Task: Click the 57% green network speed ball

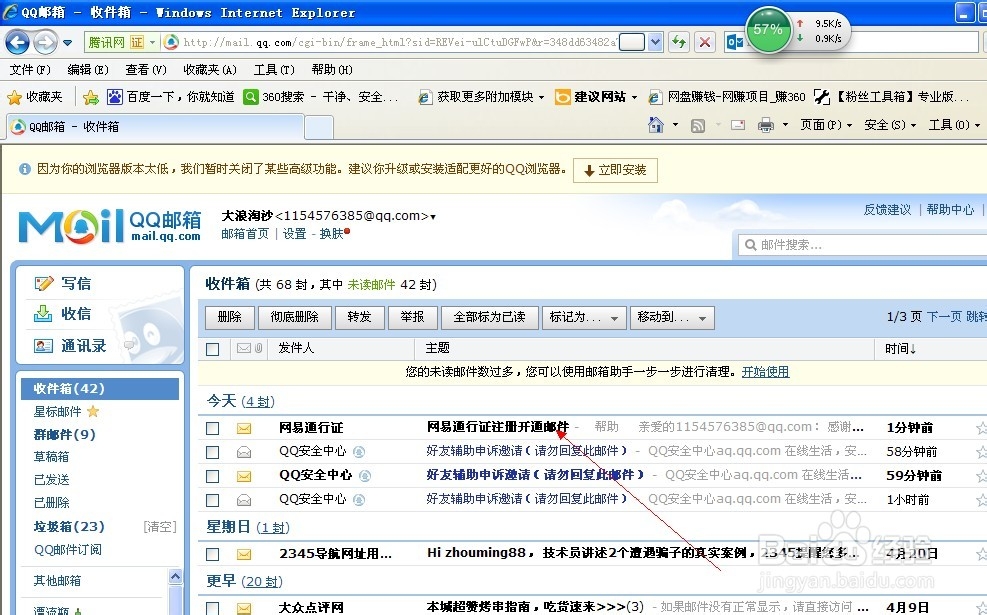Action: click(768, 29)
